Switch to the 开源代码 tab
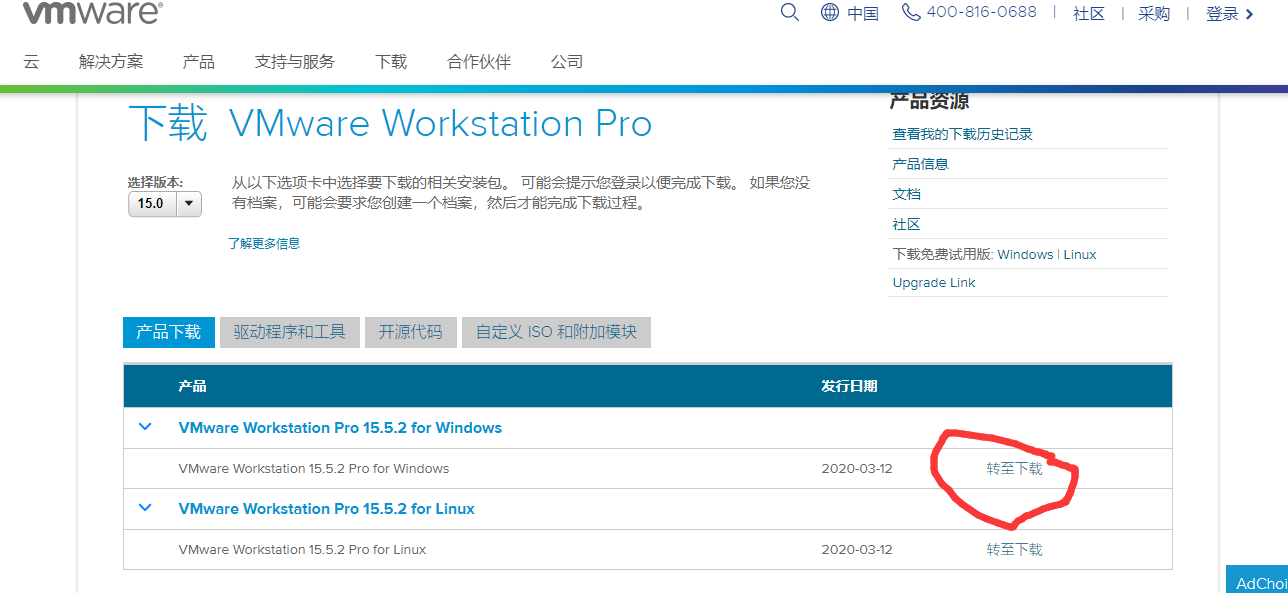Image resolution: width=1288 pixels, height=593 pixels. tap(410, 332)
